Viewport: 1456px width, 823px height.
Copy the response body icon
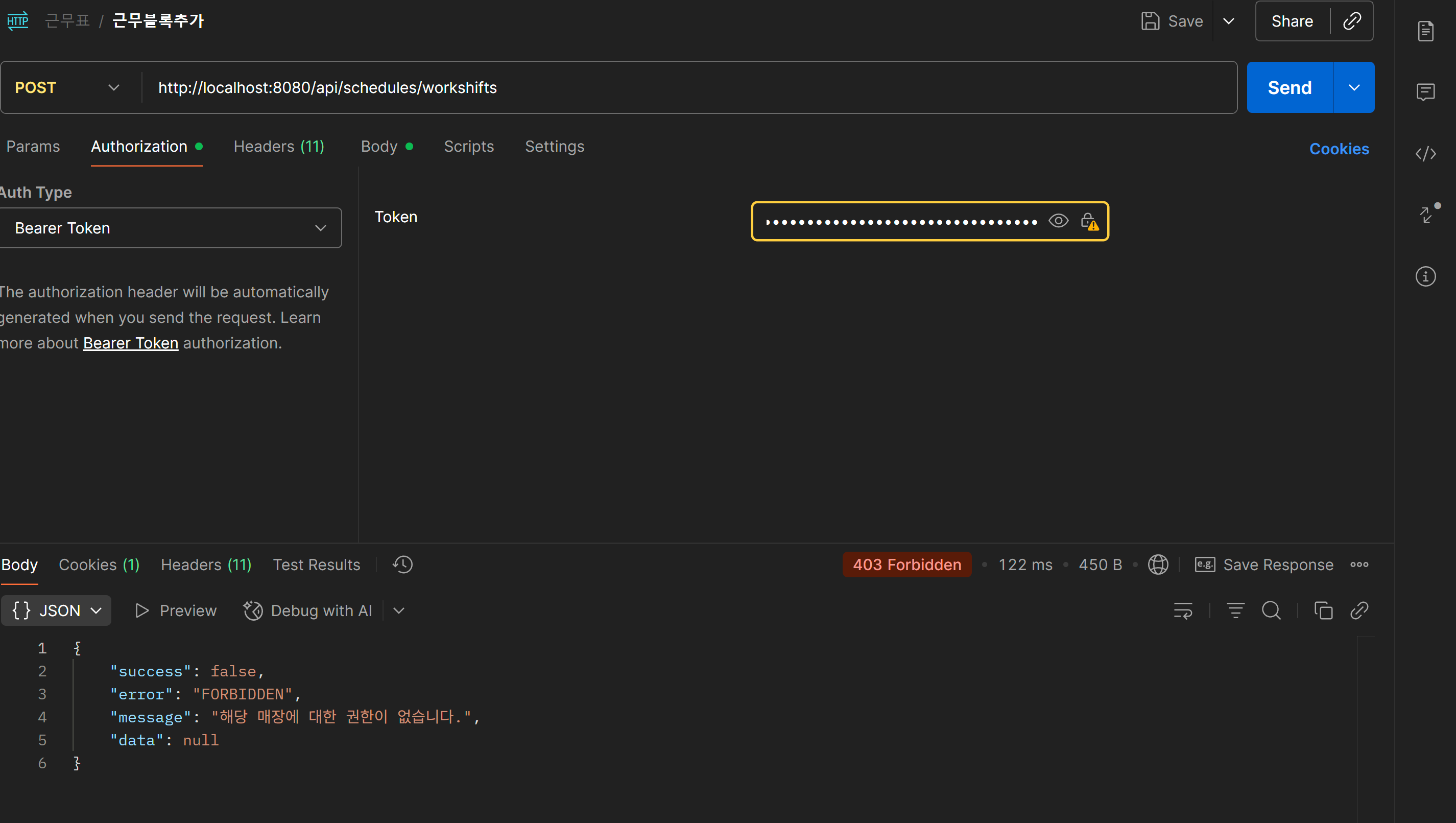1323,610
